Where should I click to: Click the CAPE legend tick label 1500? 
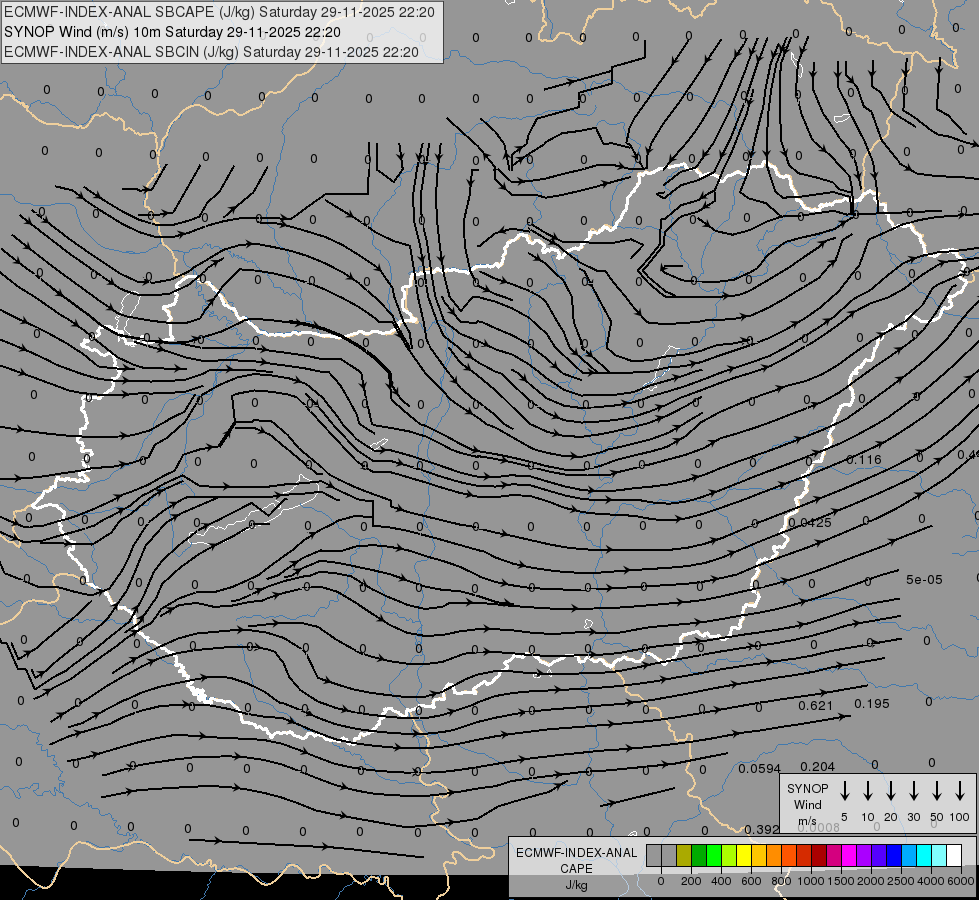pos(841,881)
